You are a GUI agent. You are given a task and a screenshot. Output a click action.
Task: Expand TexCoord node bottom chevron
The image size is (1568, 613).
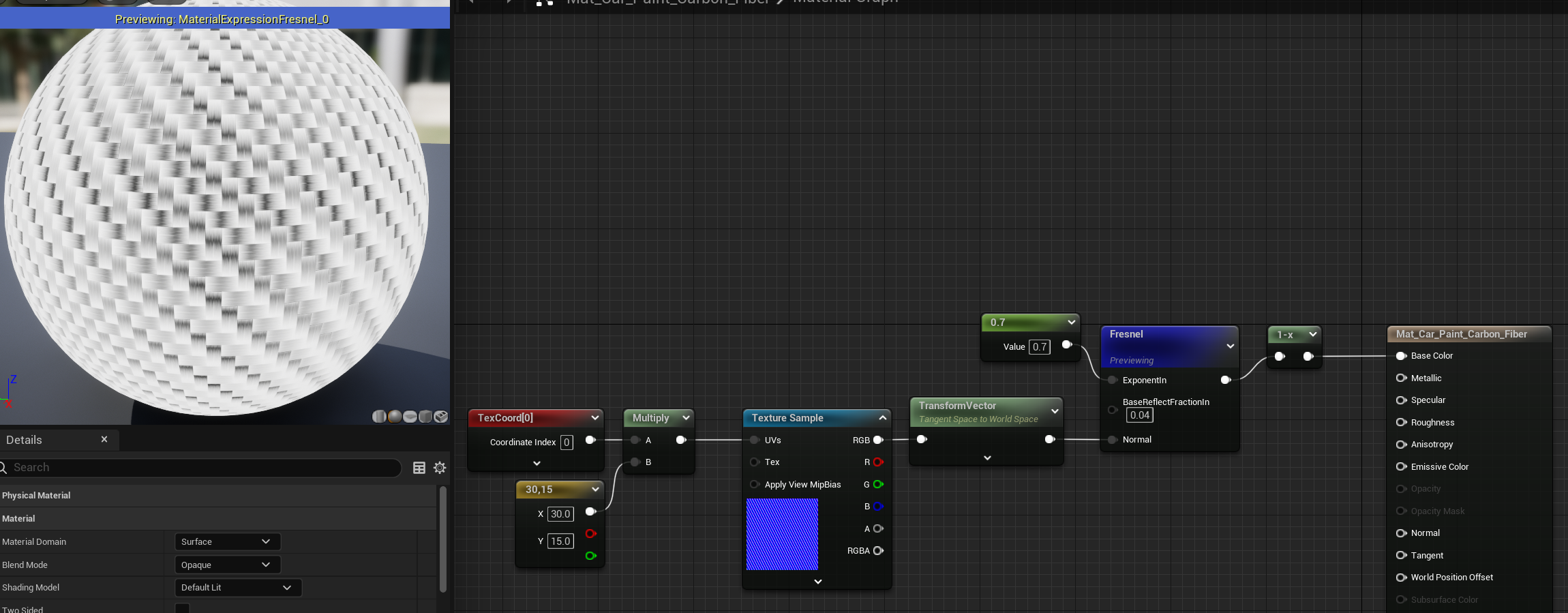[537, 463]
